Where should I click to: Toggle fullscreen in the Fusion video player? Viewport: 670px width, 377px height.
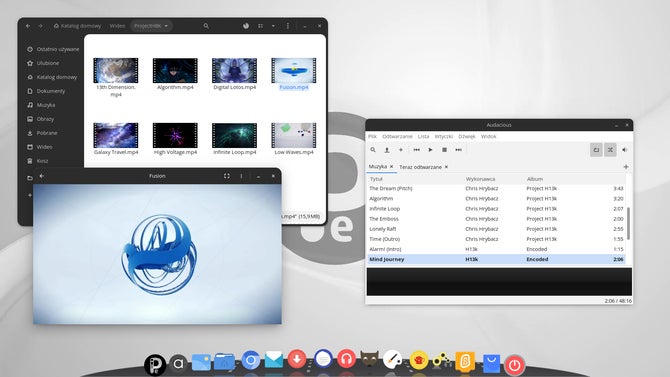(226, 176)
